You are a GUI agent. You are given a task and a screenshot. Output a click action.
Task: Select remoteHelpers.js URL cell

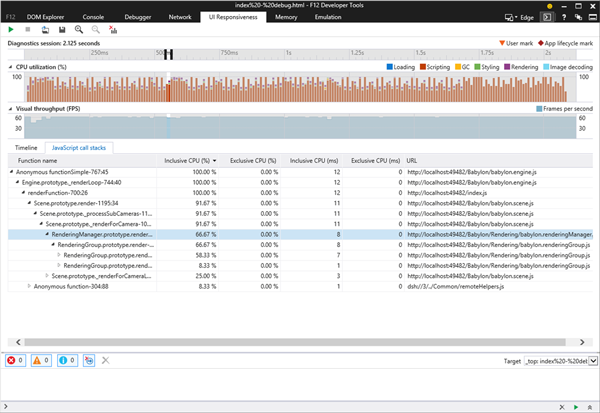455,286
